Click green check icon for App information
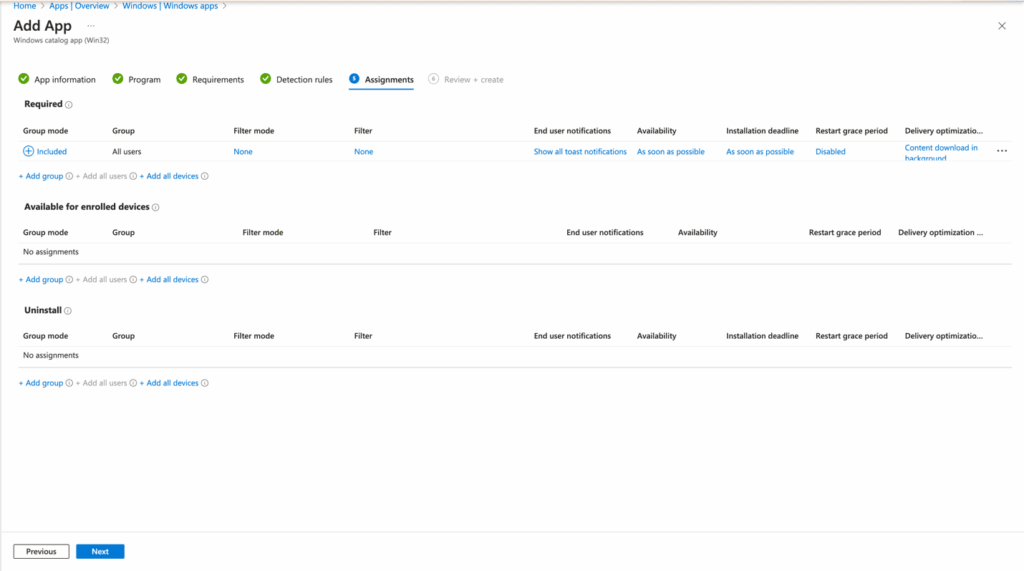This screenshot has height=571, width=1024. pyautogui.click(x=24, y=79)
